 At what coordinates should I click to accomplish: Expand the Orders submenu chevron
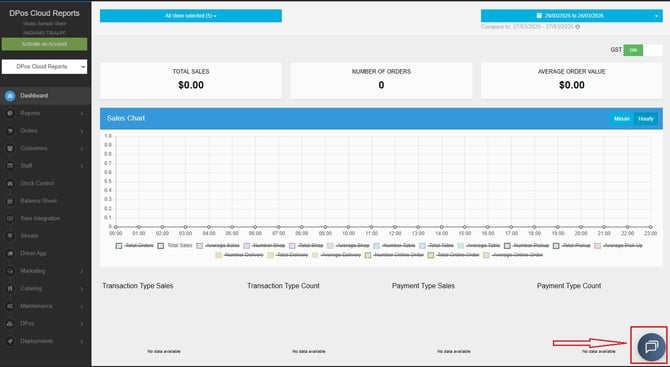click(82, 131)
